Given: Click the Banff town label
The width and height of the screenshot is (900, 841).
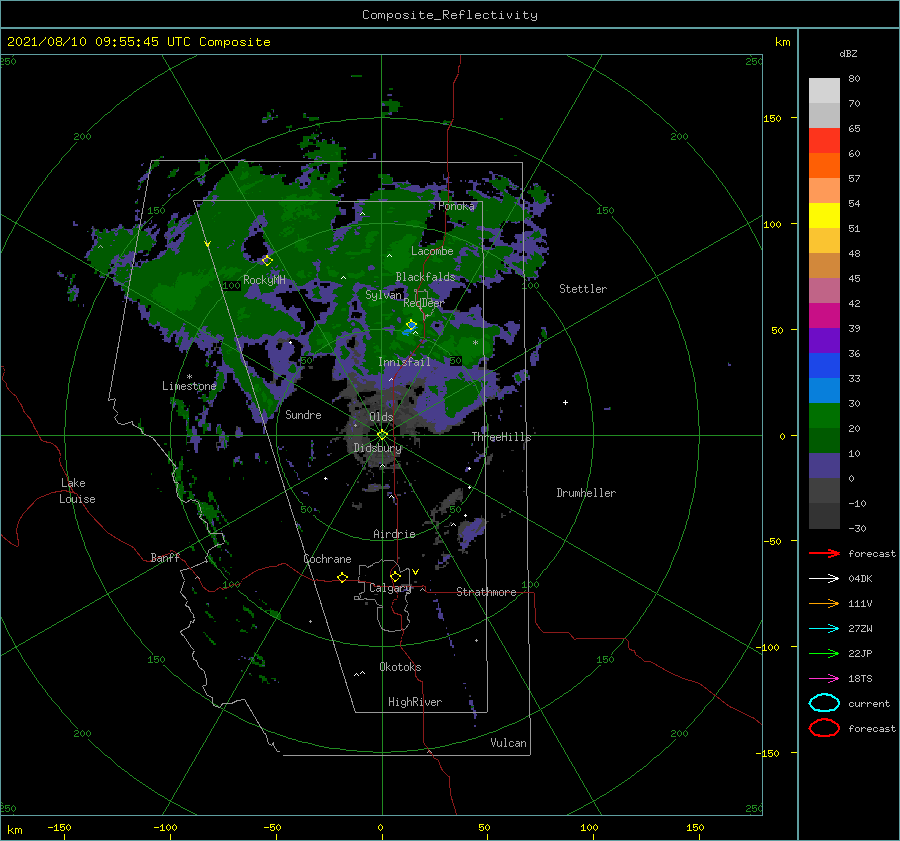Looking at the screenshot, I should (165, 557).
